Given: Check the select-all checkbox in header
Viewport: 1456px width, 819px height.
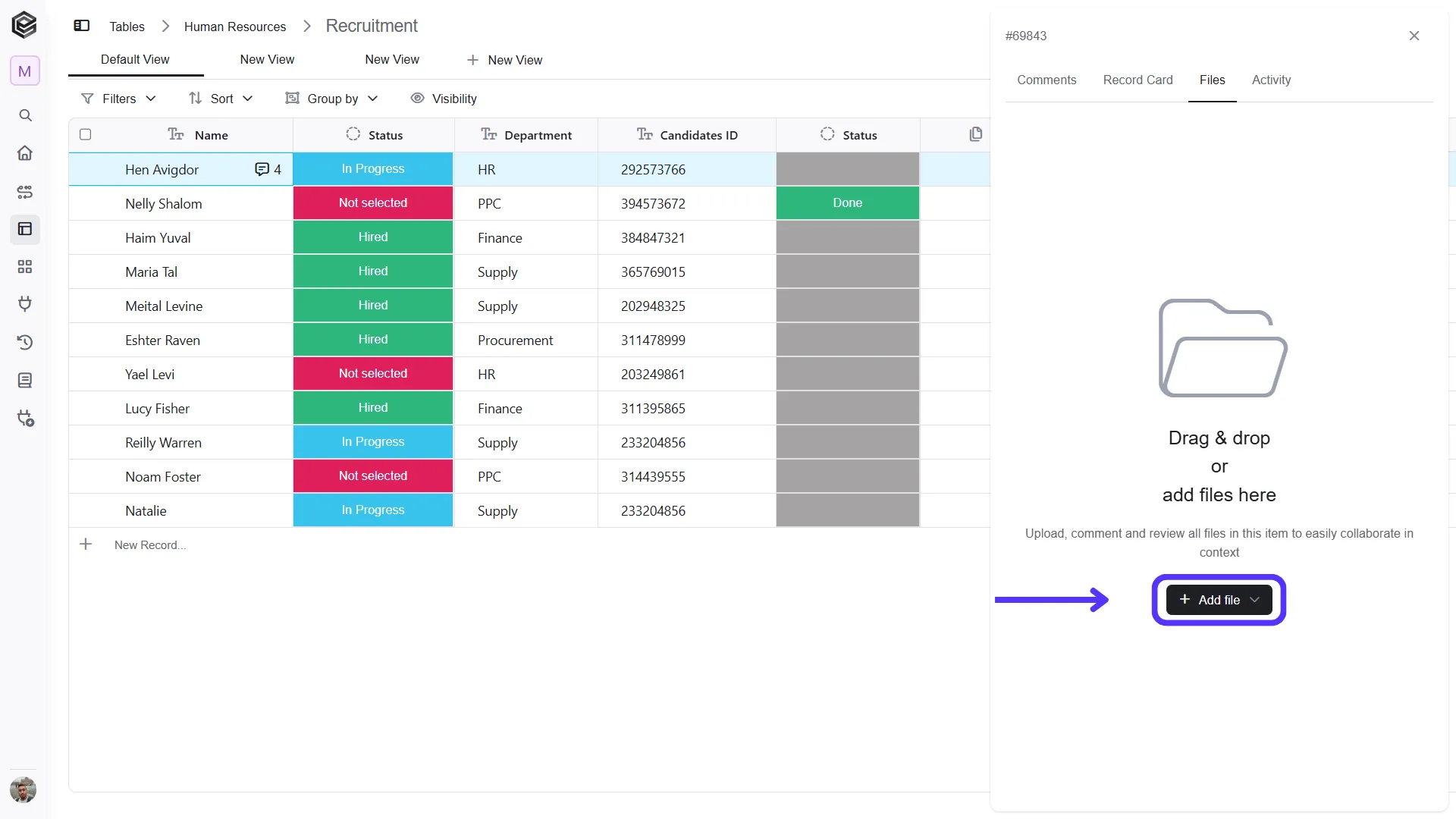Looking at the screenshot, I should tap(86, 134).
